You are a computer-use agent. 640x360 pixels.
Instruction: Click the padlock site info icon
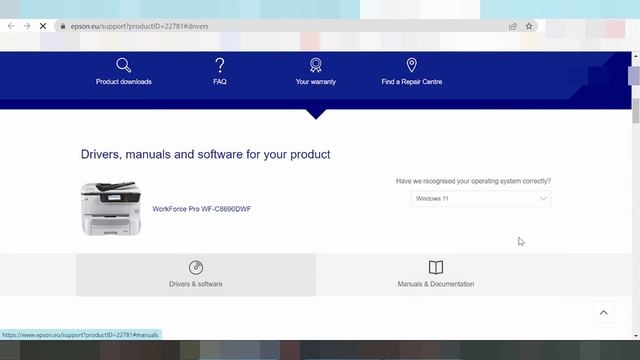pos(63,26)
